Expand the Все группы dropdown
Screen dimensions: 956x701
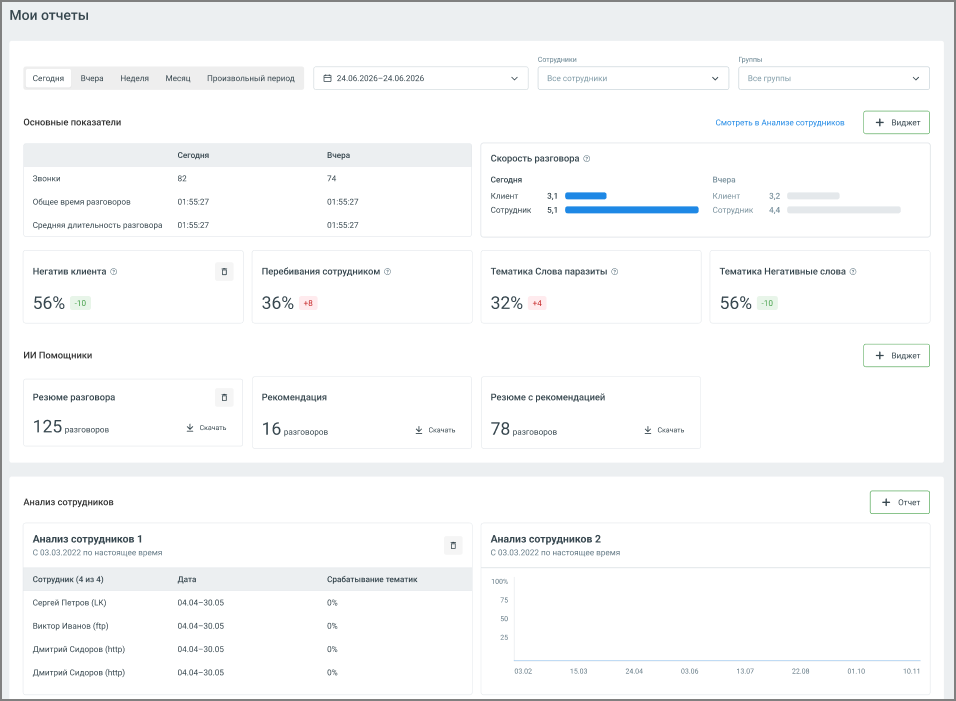click(833, 78)
